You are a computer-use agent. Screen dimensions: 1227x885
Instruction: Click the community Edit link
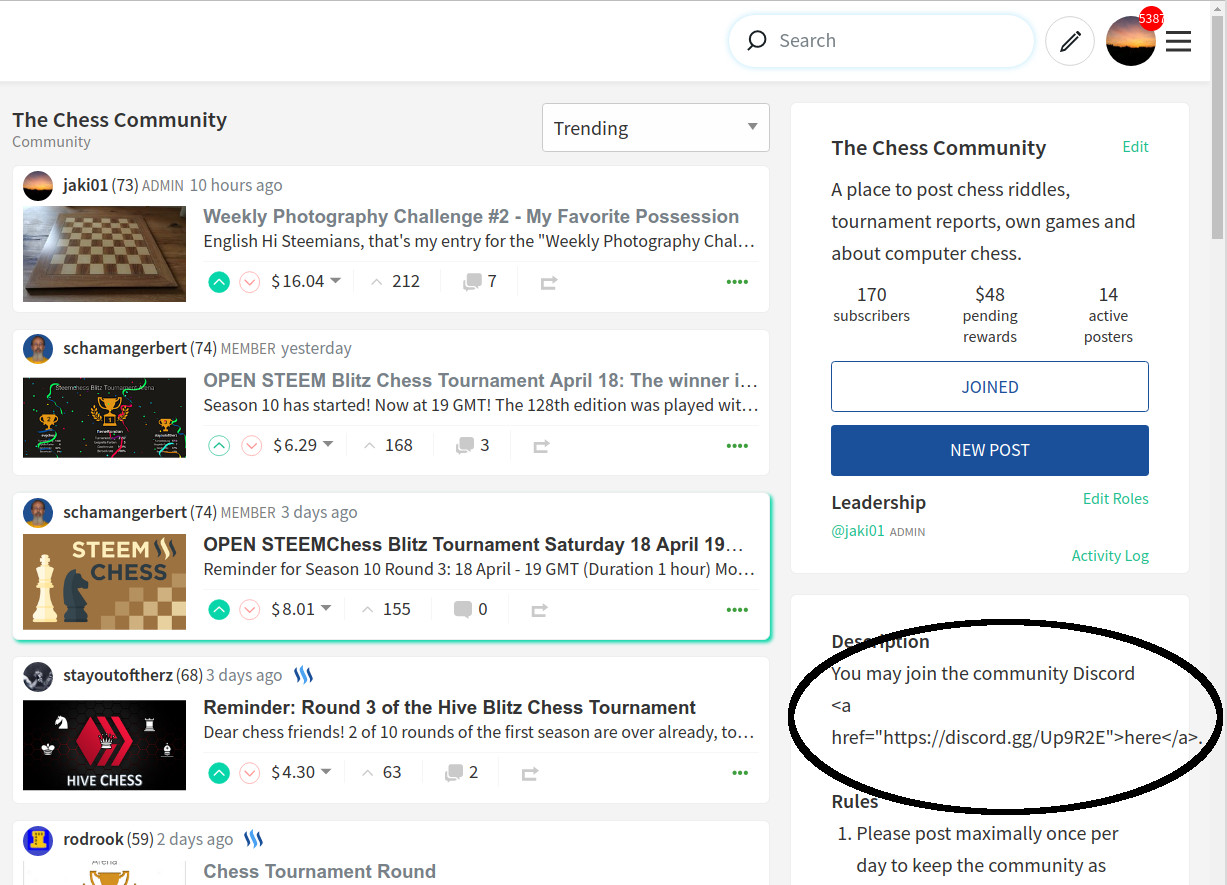pyautogui.click(x=1135, y=147)
